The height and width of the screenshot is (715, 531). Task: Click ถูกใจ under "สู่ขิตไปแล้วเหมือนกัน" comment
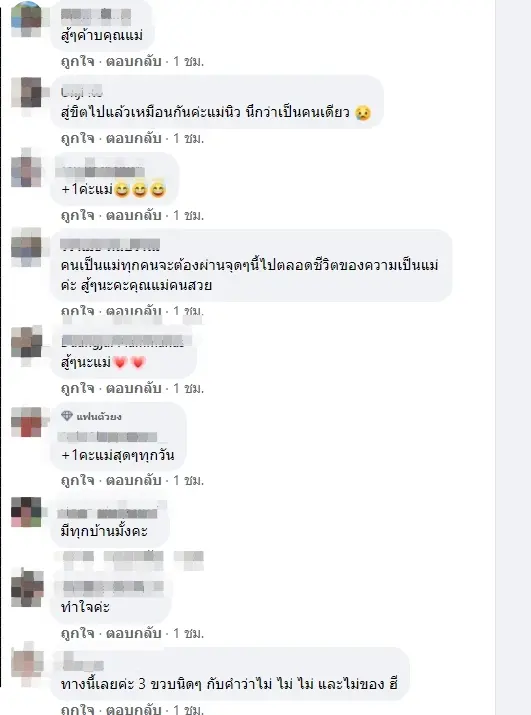pos(78,138)
